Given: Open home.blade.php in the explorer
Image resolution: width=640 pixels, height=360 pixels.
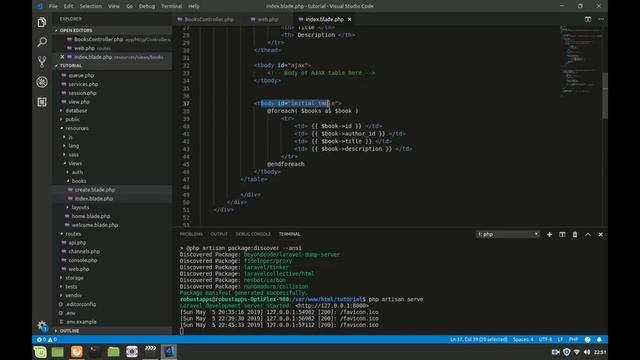Looking at the screenshot, I should tap(91, 216).
